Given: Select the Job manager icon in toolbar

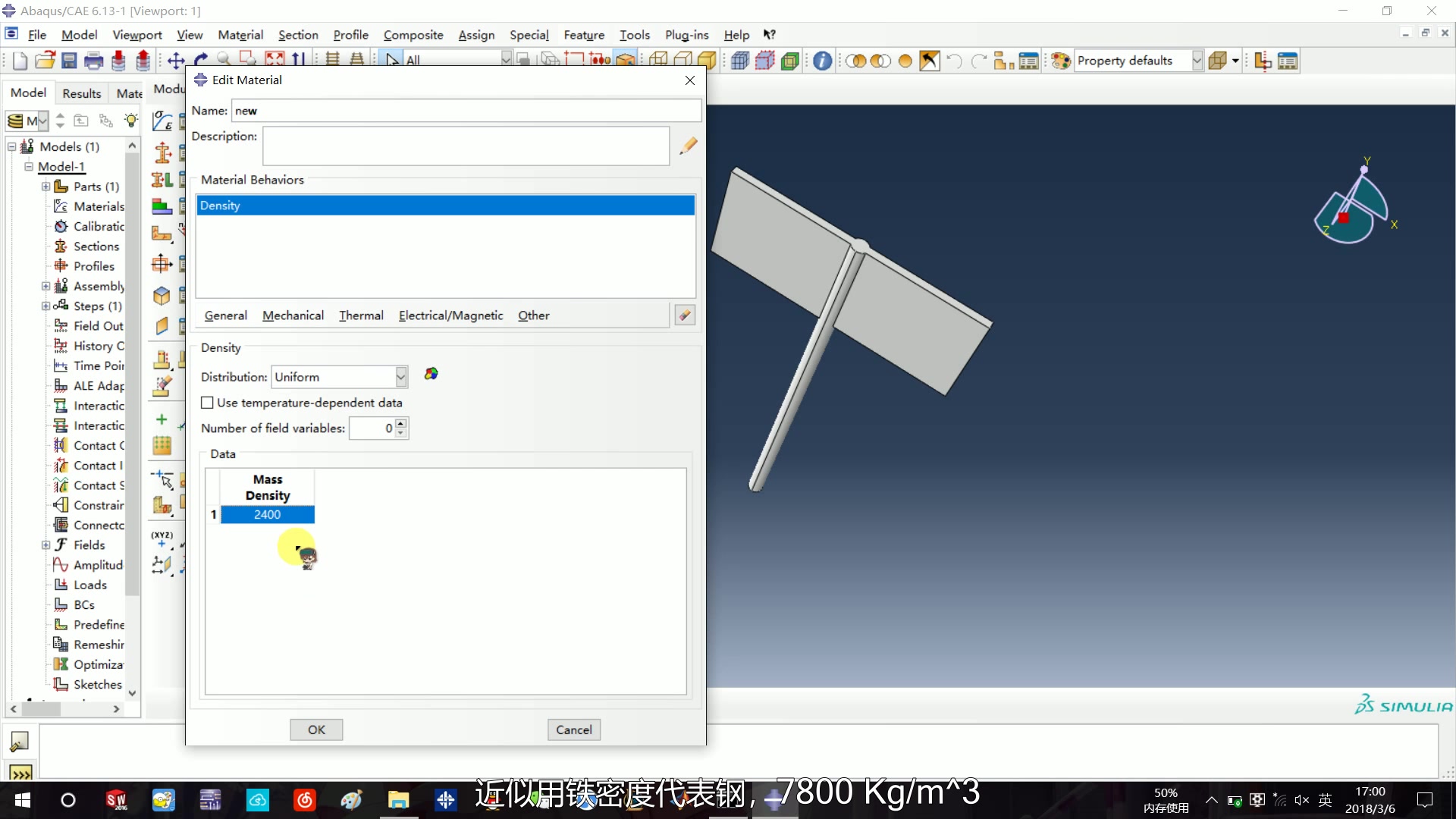Looking at the screenshot, I should click(x=1289, y=61).
